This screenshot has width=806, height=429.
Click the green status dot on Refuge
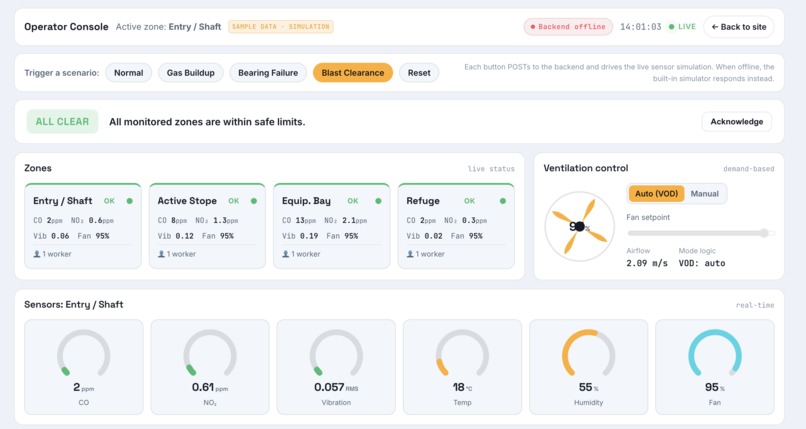coord(503,201)
